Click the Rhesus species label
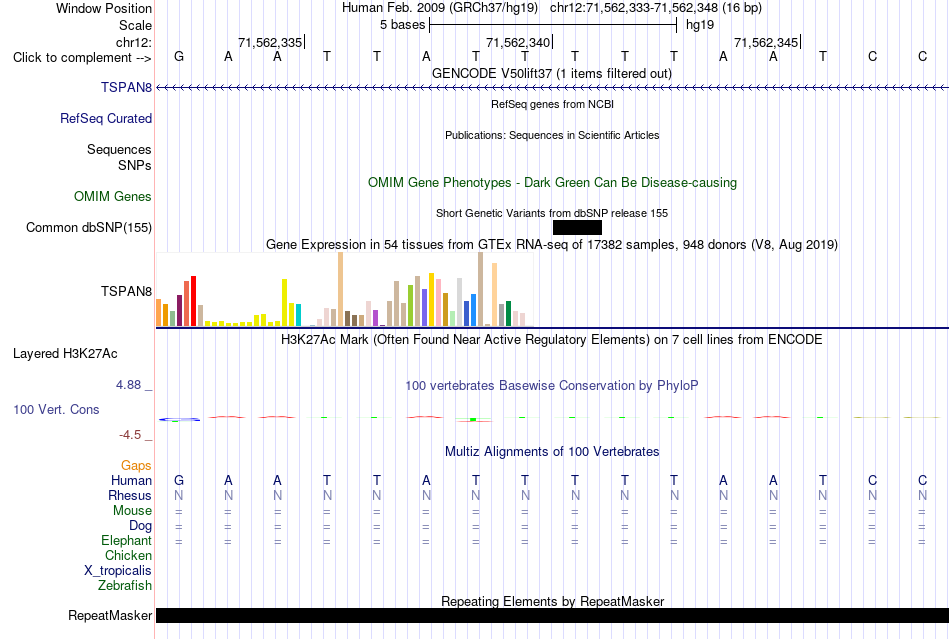Screen dimensions: 950x639 [x=130, y=495]
